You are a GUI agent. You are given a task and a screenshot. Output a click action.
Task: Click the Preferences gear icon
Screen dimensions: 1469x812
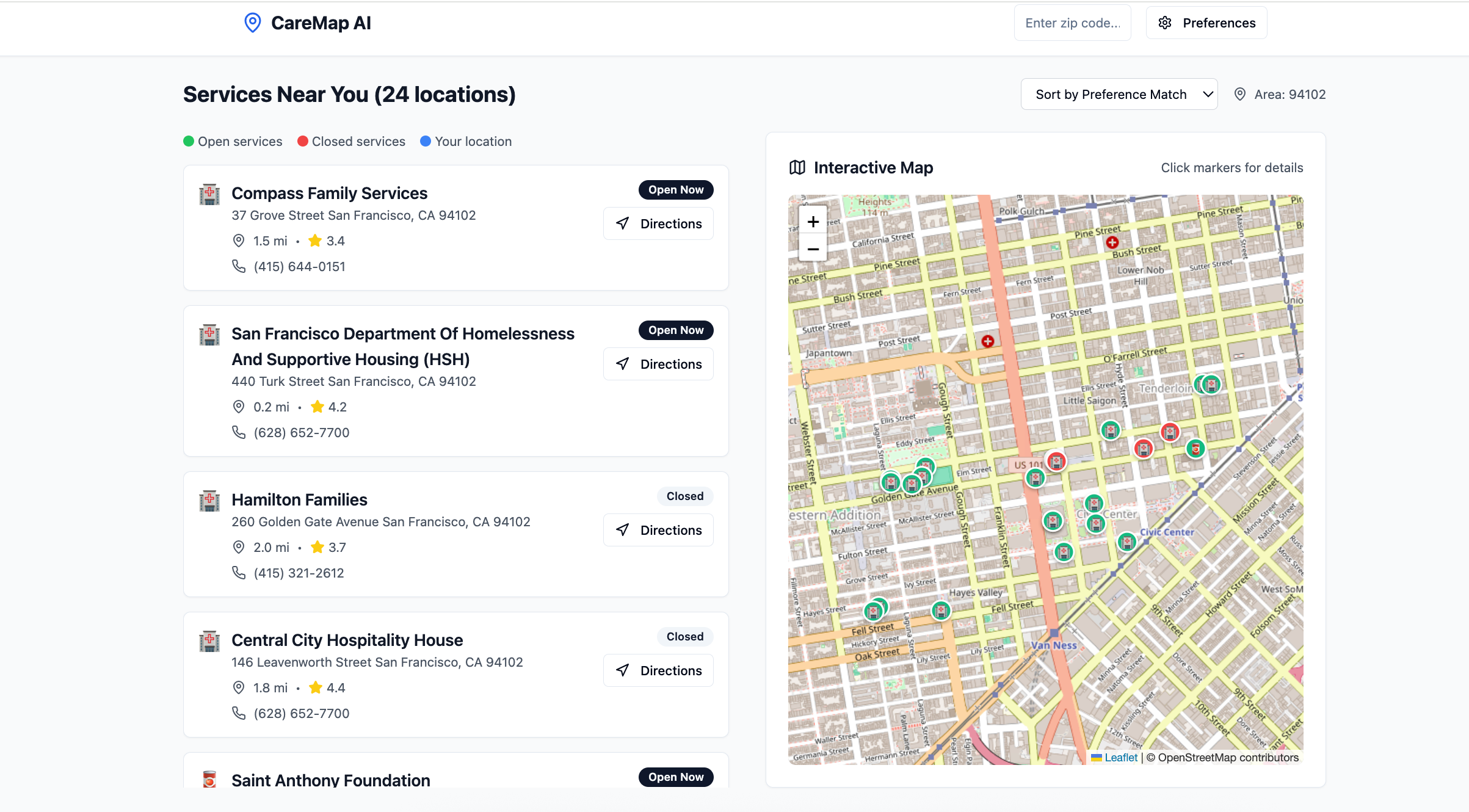click(x=1165, y=23)
